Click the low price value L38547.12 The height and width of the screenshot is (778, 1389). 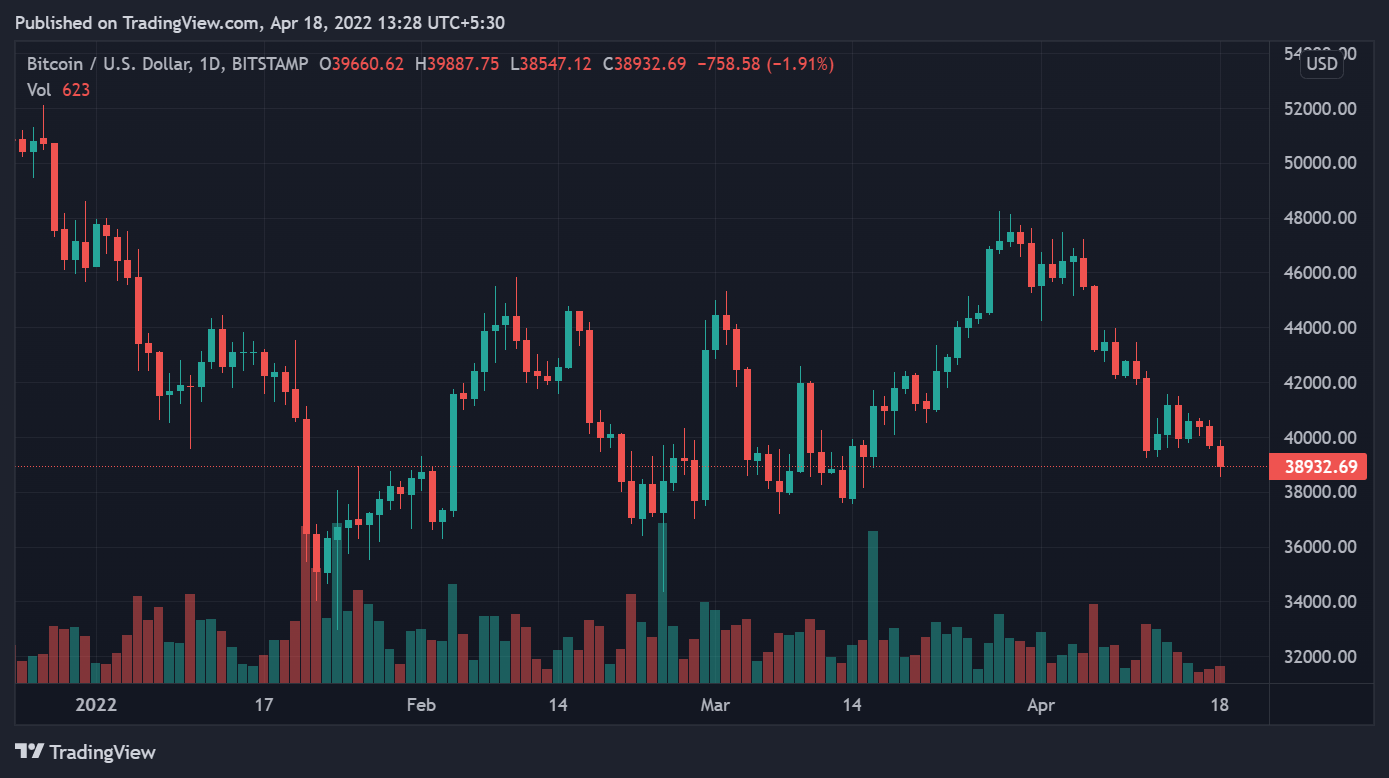point(553,64)
